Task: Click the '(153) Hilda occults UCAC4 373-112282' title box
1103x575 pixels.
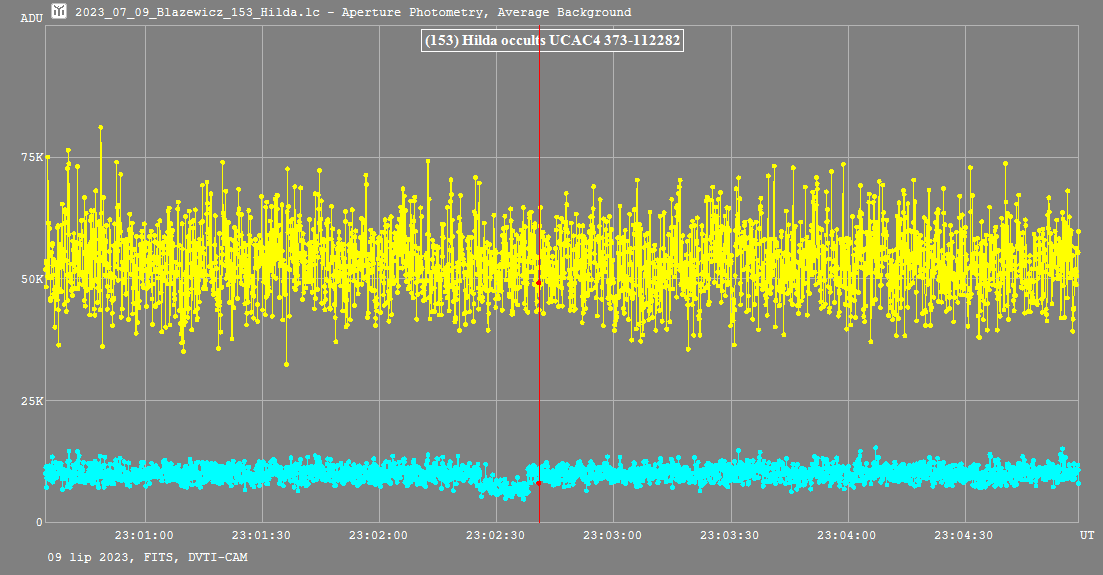Action: pyautogui.click(x=553, y=40)
